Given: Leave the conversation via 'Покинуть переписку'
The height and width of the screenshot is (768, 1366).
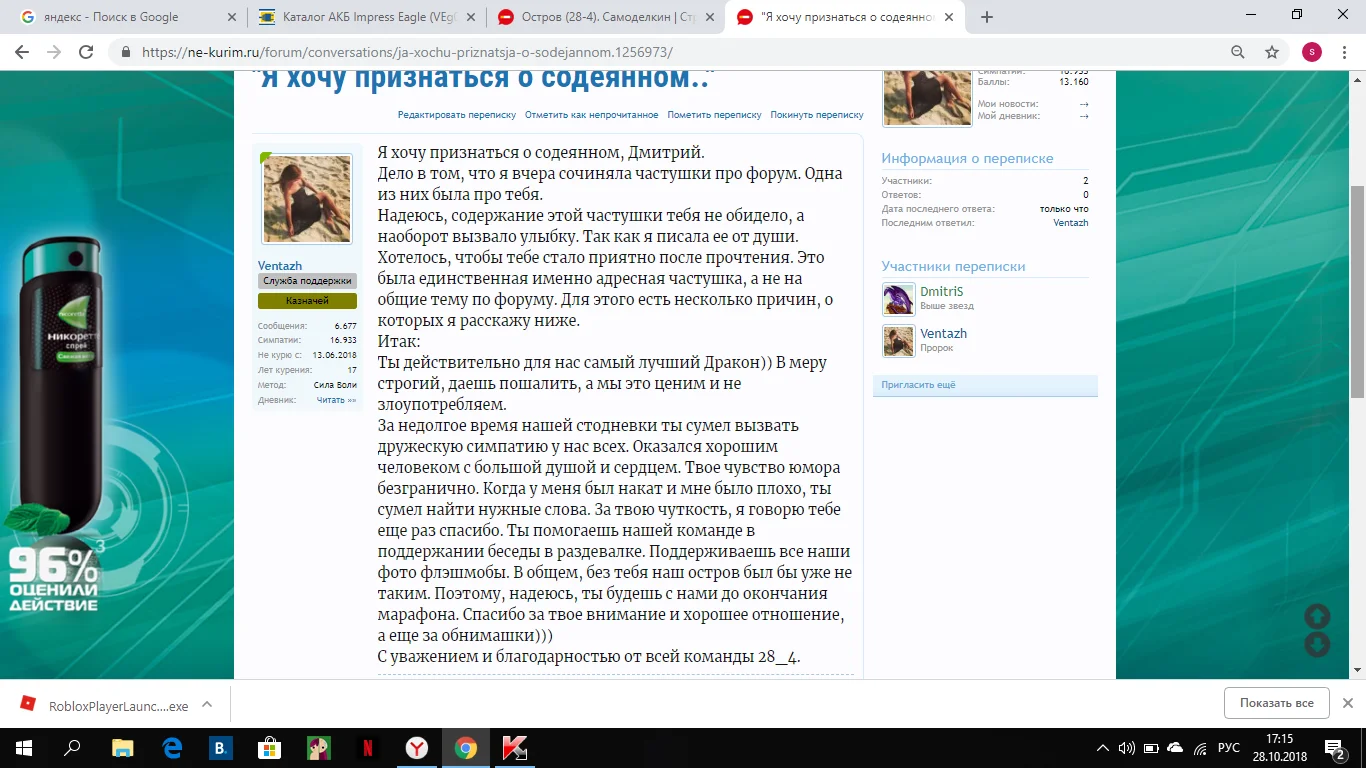Looking at the screenshot, I should pos(817,115).
